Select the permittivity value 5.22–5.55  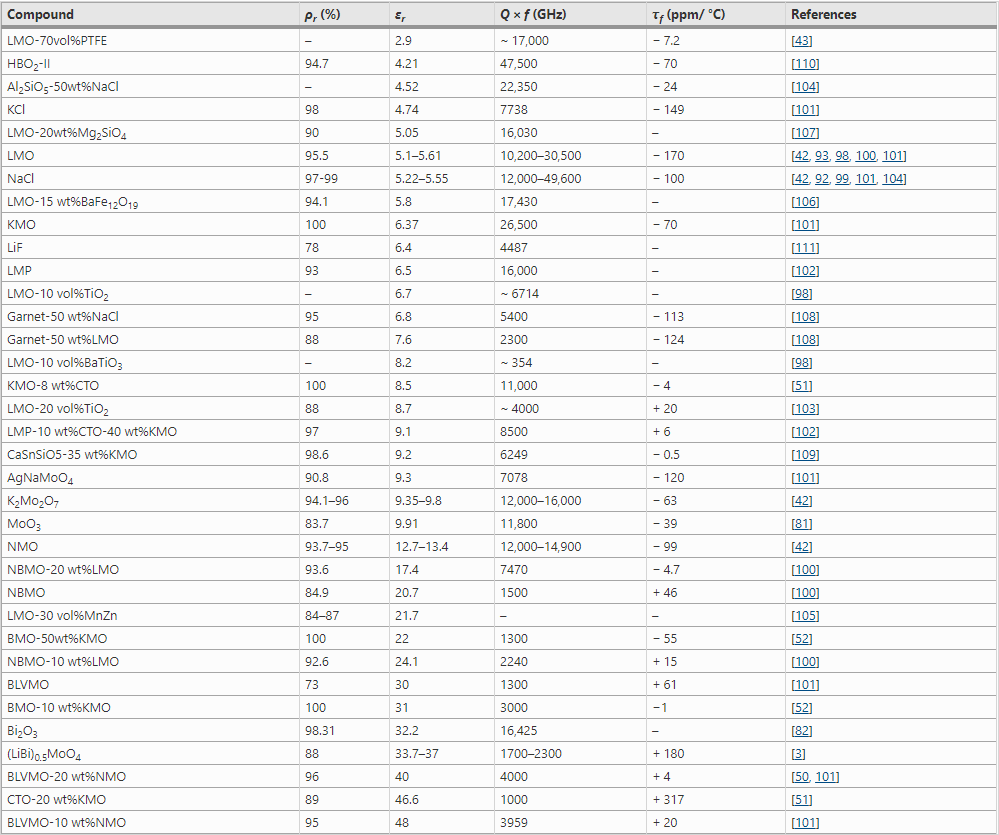click(421, 178)
